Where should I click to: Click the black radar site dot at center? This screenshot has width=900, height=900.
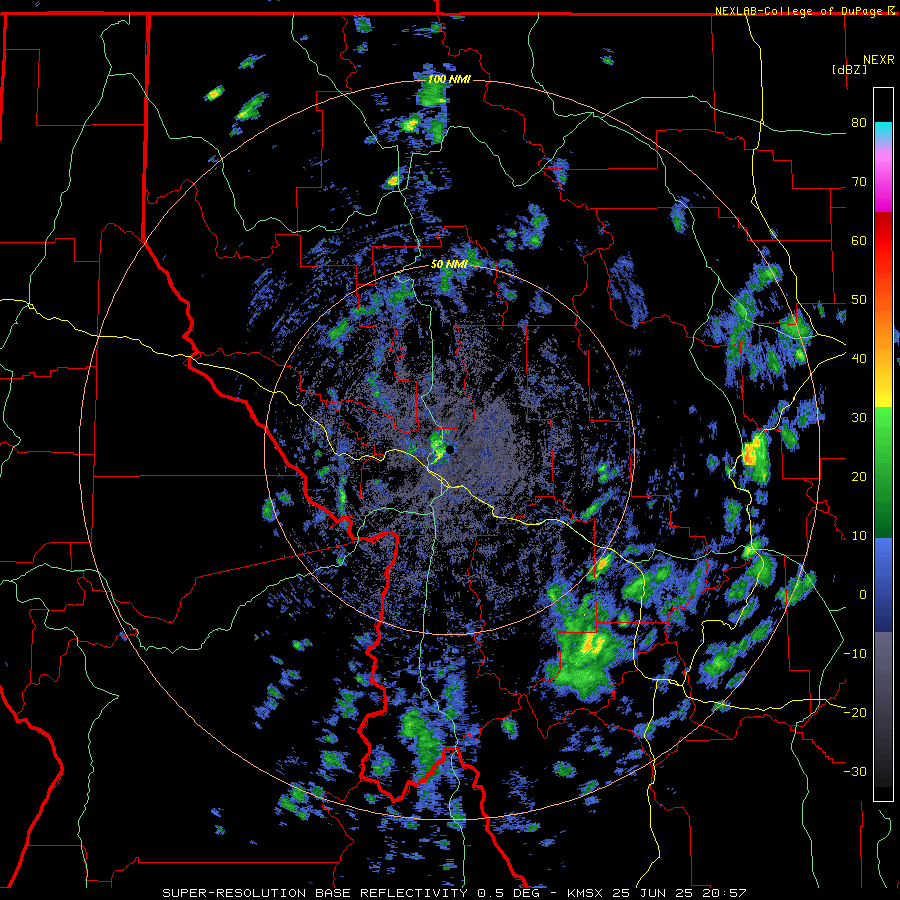449,449
